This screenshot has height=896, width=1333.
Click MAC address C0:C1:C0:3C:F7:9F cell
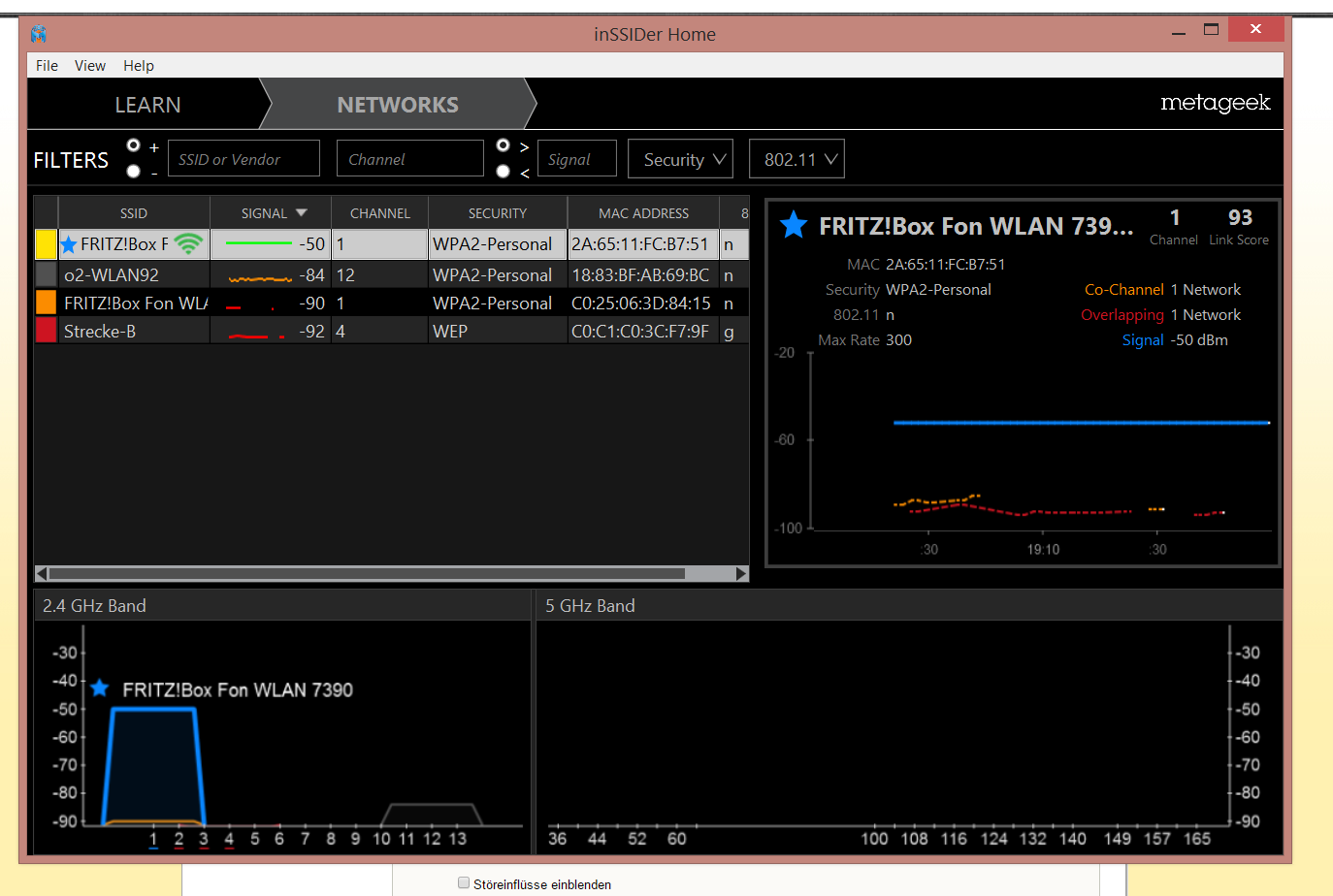pos(641,331)
